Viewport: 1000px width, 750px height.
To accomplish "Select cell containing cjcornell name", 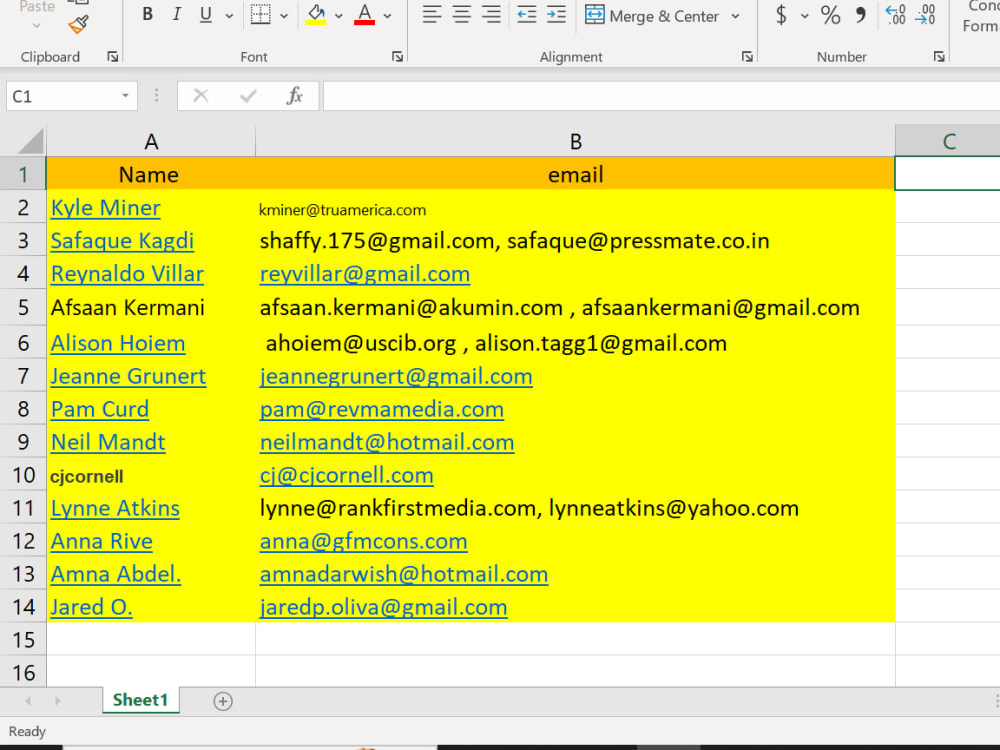I will (x=151, y=475).
